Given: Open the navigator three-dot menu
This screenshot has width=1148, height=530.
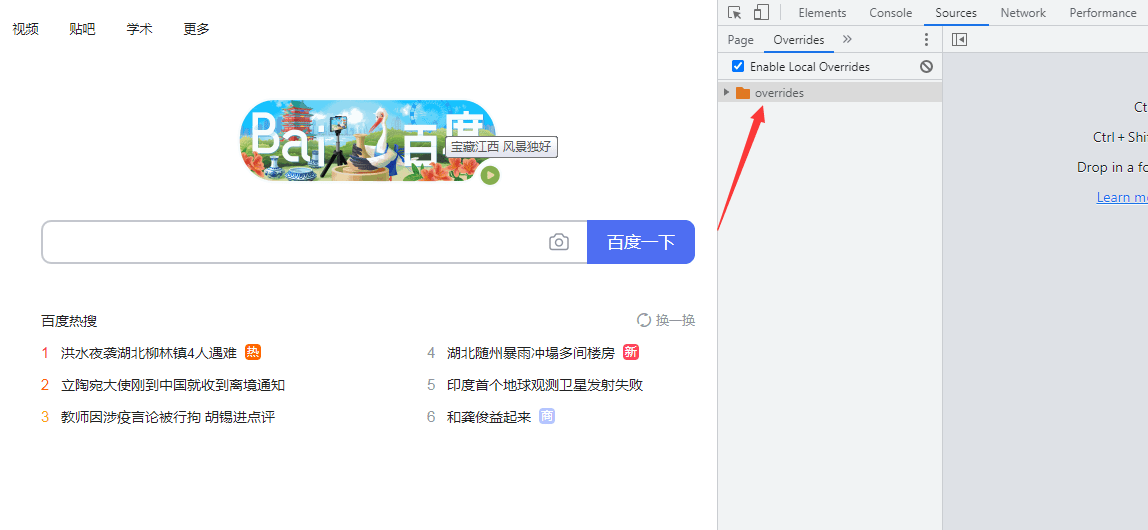Looking at the screenshot, I should pyautogui.click(x=926, y=40).
